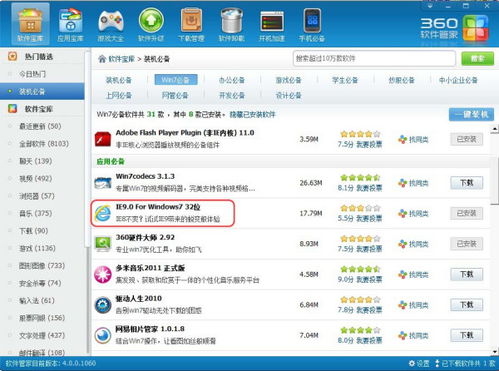Open 软件宝库 toolbar icon
This screenshot has width=499, height=371.
pos(30,24)
